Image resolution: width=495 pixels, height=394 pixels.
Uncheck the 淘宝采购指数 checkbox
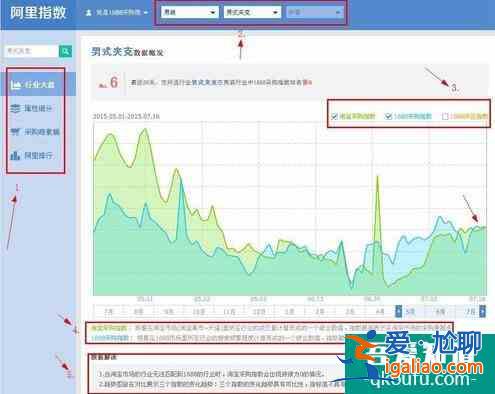point(334,116)
